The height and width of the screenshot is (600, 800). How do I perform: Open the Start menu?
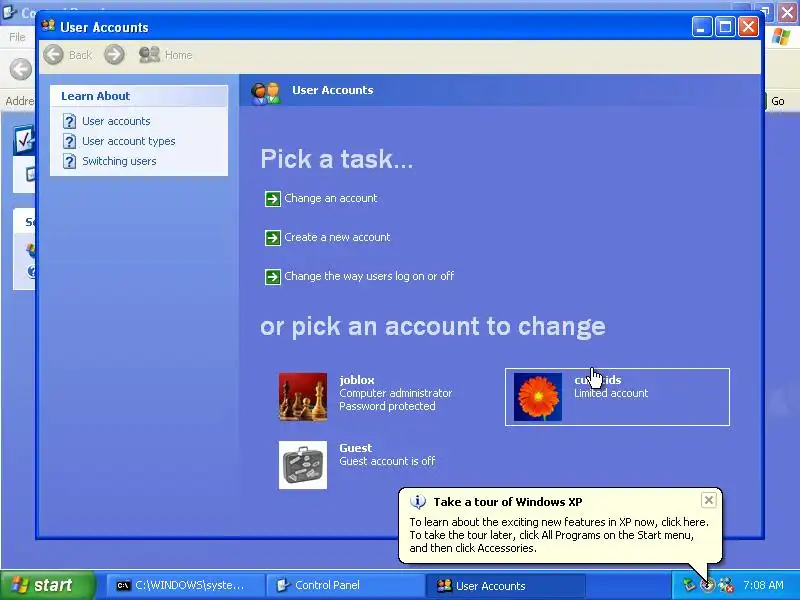tap(48, 585)
